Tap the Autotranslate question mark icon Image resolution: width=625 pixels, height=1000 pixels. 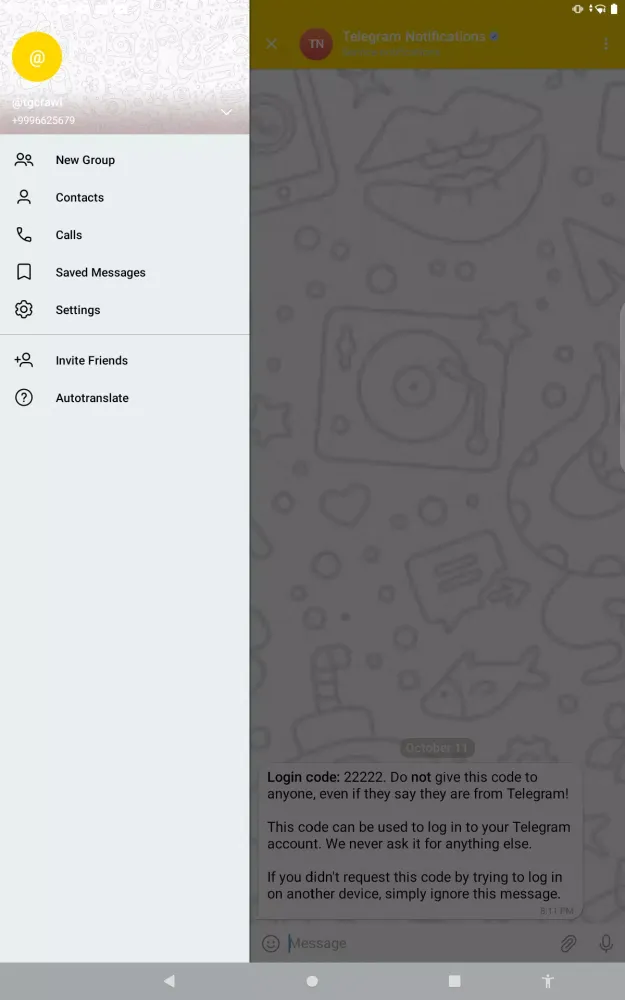24,398
